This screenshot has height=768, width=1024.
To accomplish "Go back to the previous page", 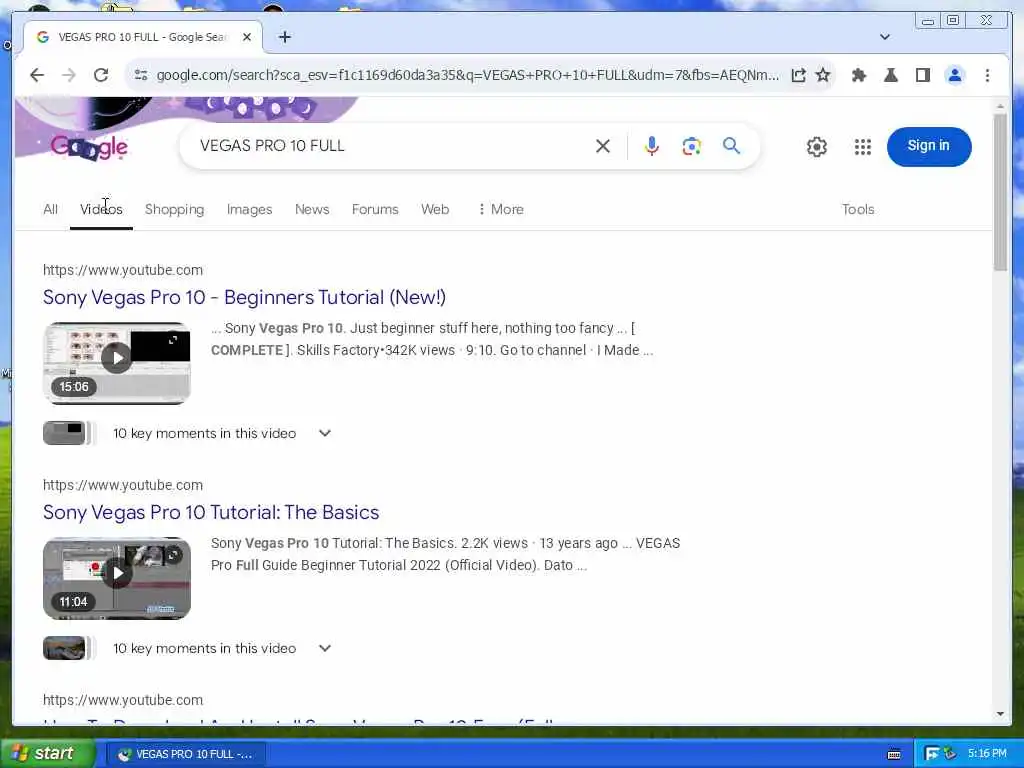I will point(37,75).
